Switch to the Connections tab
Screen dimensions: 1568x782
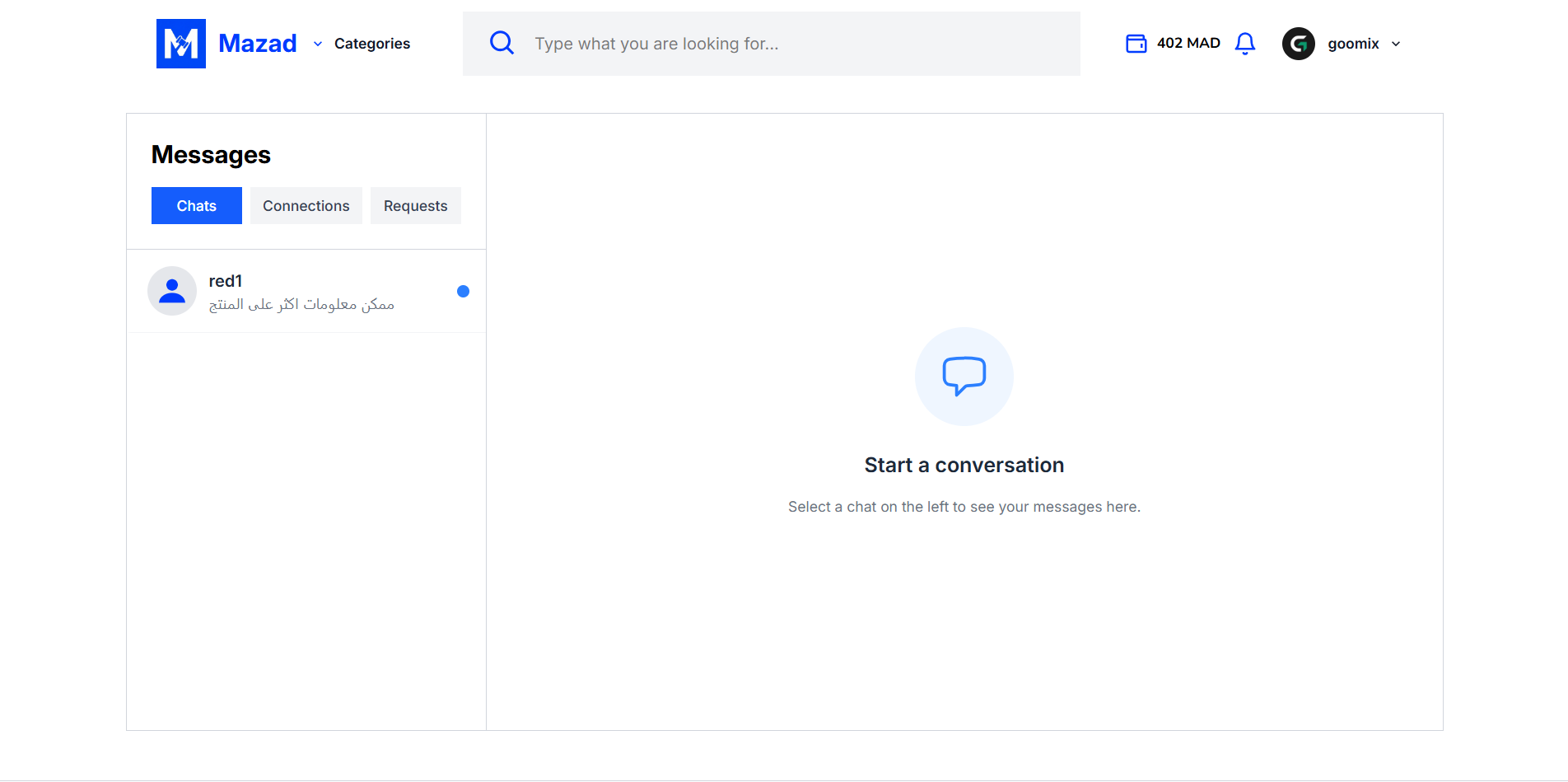click(306, 206)
